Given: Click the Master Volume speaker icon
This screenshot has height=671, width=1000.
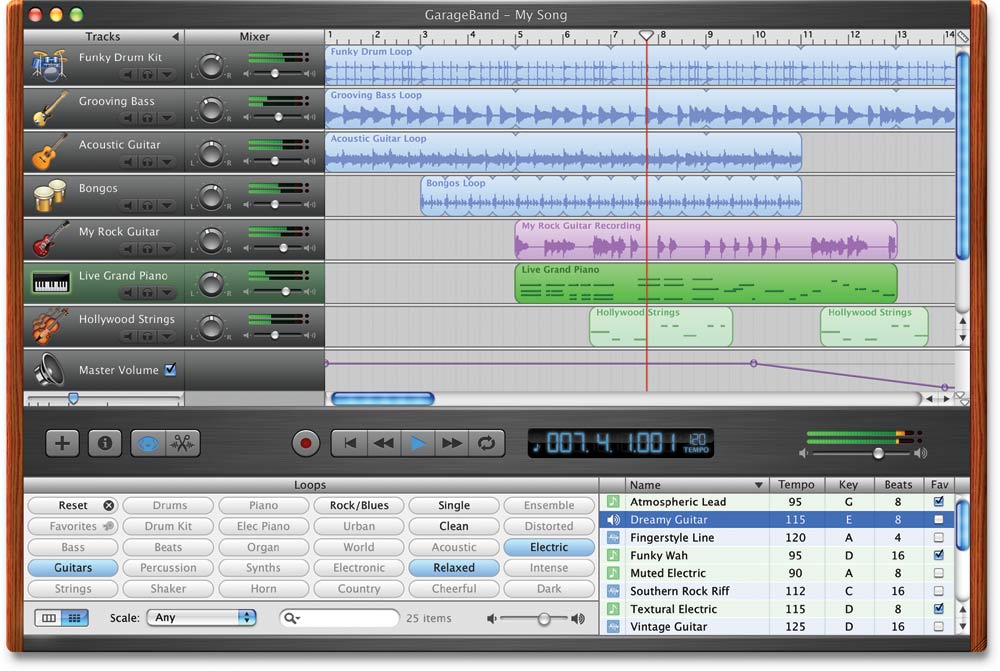Looking at the screenshot, I should coord(50,370).
